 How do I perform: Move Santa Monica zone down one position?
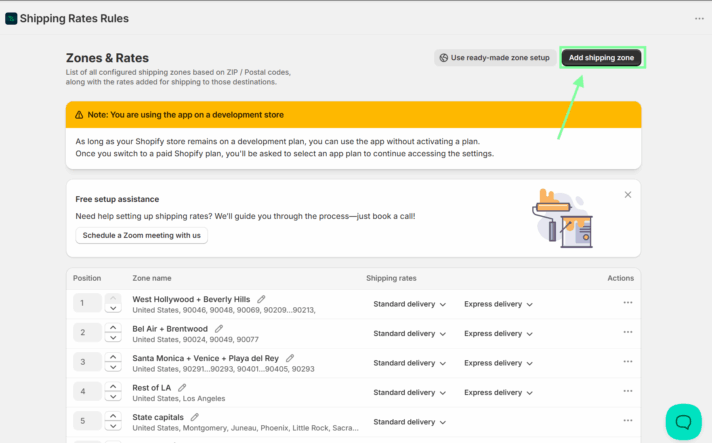pyautogui.click(x=113, y=367)
